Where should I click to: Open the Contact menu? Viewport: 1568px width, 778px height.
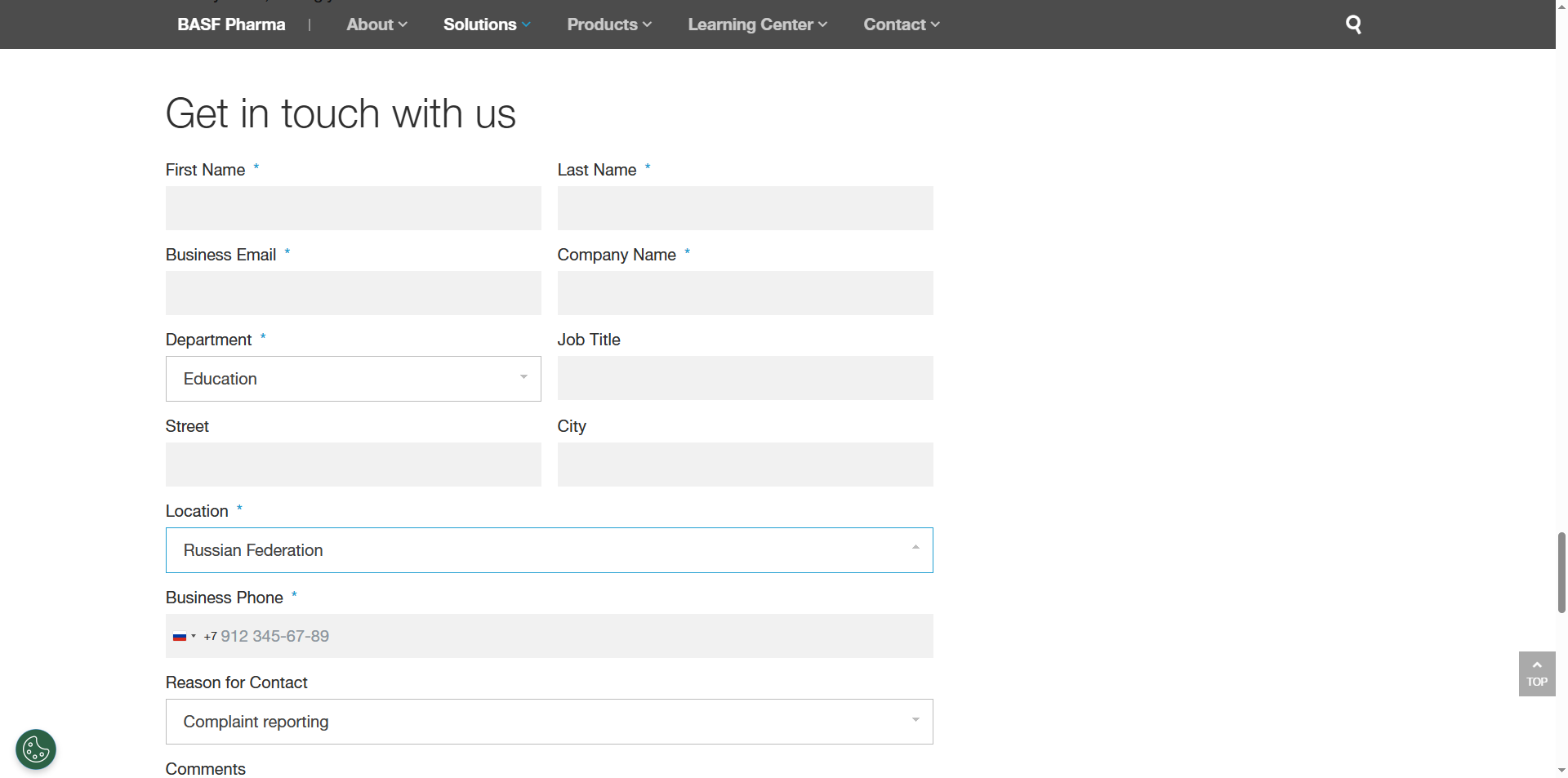click(902, 24)
